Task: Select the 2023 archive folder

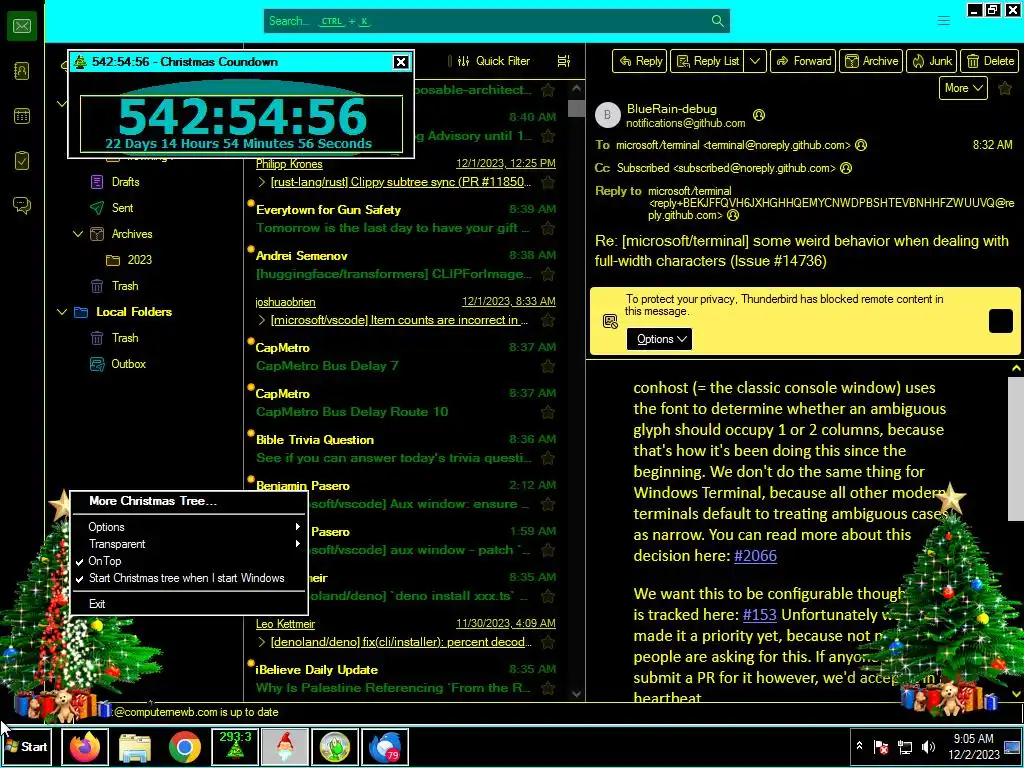Action: (x=139, y=260)
